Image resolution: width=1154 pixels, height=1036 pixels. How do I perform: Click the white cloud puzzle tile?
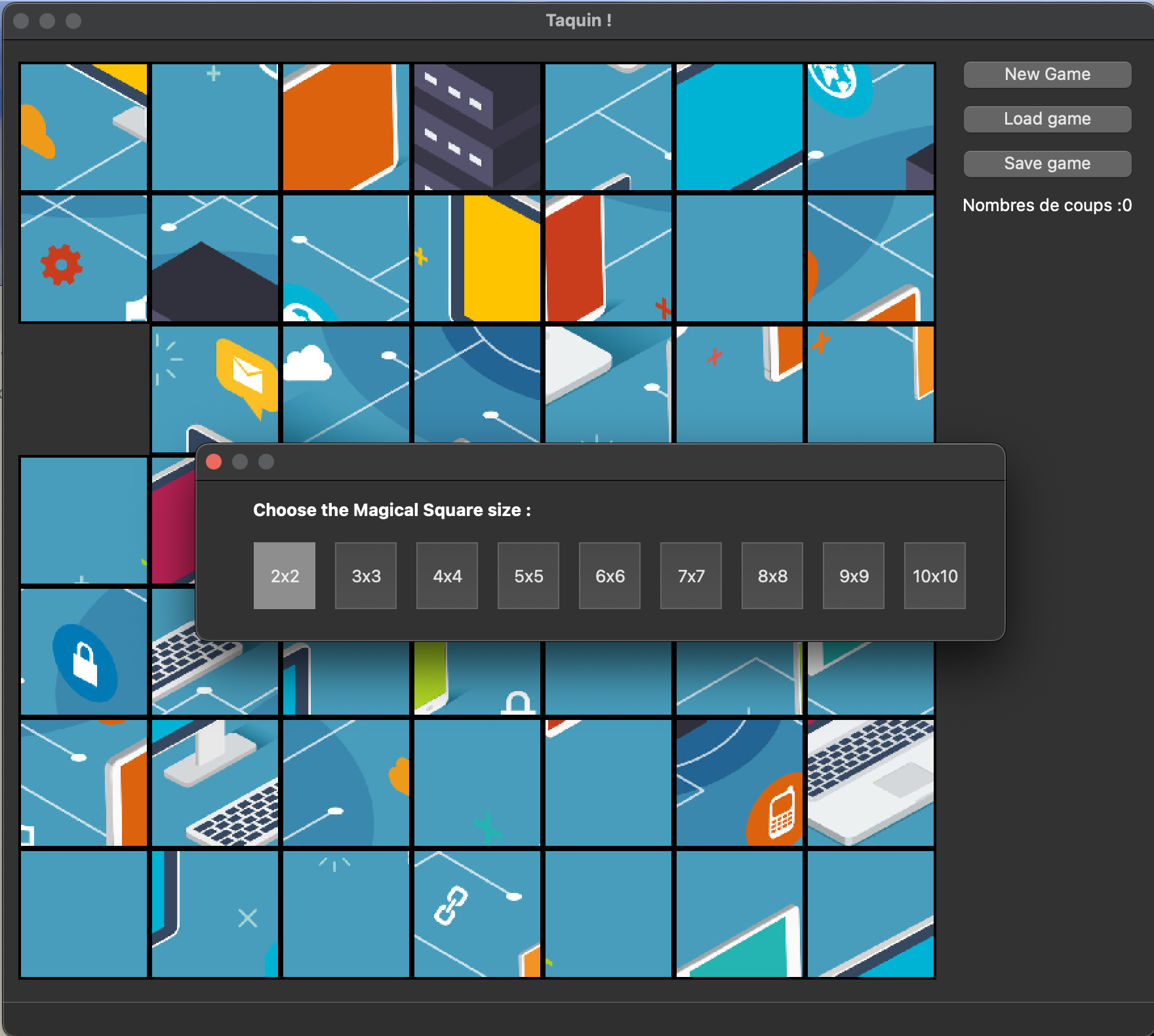coord(346,384)
